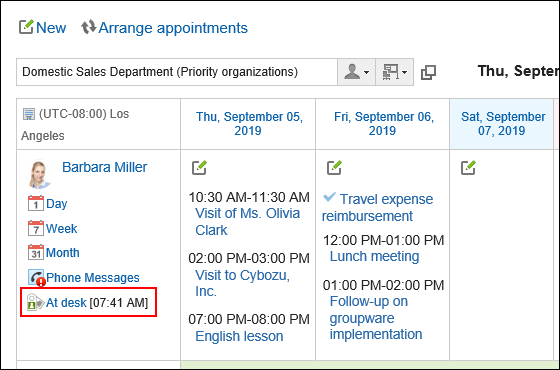Image resolution: width=560 pixels, height=370 pixels.
Task: Click the [07:41 AM] status time text
Action: point(119,303)
